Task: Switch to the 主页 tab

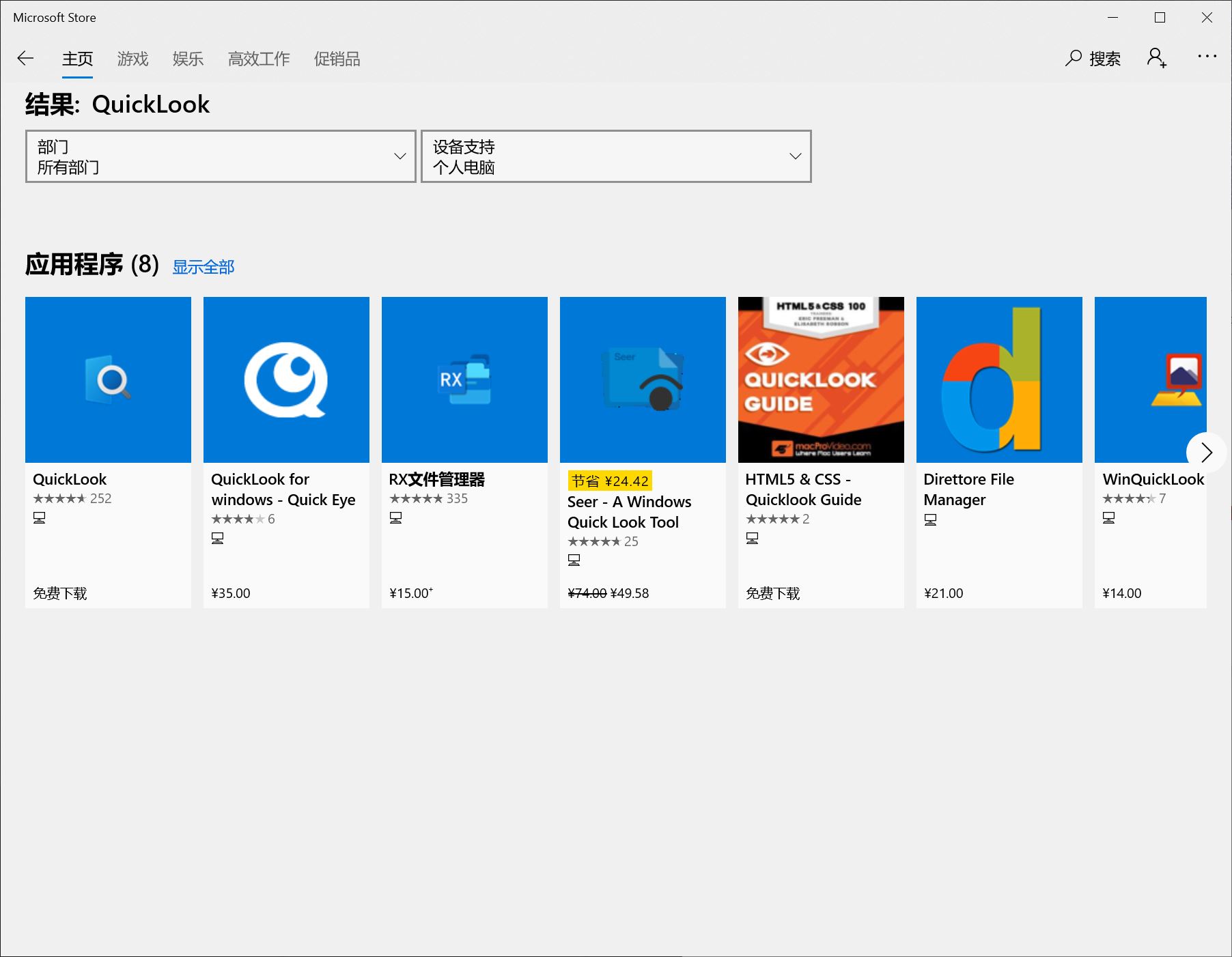Action: click(77, 59)
